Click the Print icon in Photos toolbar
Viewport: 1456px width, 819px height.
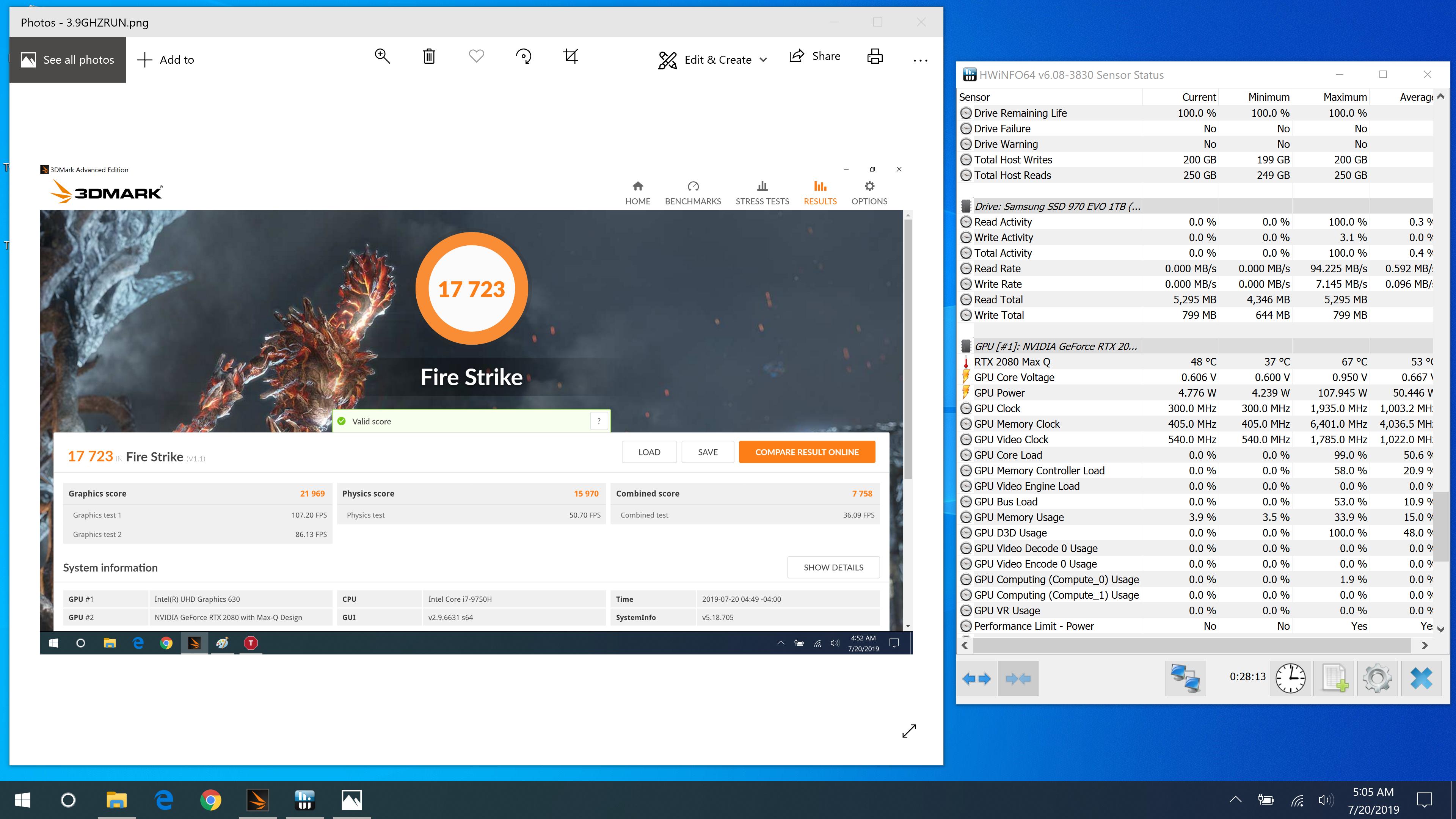pyautogui.click(x=875, y=56)
